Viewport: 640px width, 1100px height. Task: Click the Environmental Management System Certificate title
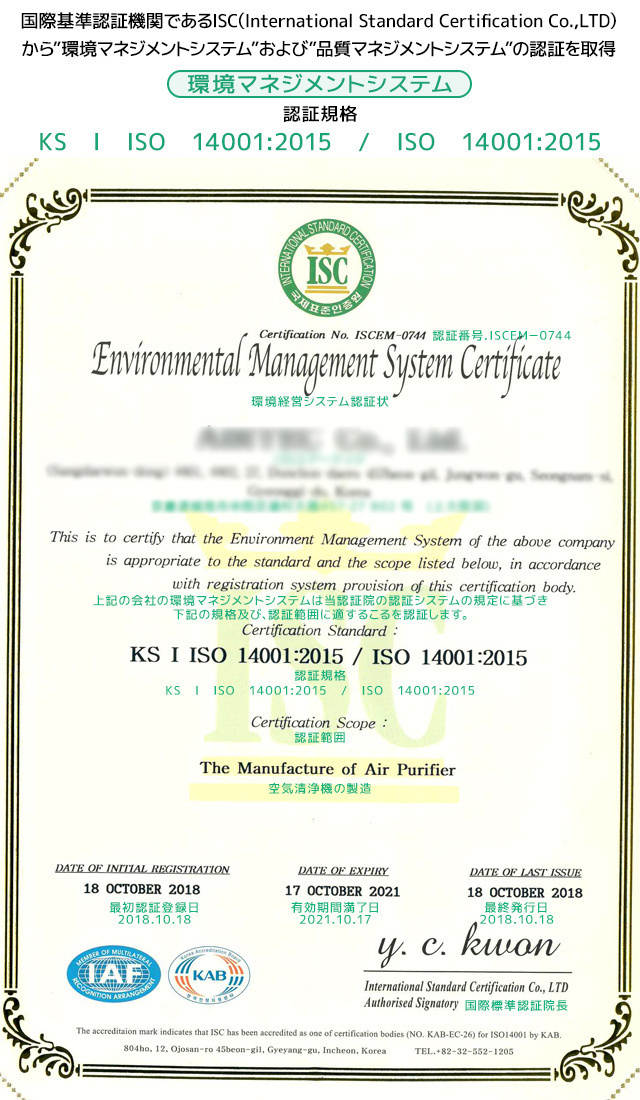326,363
